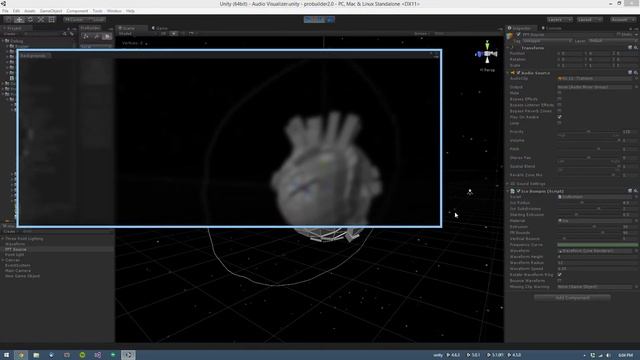This screenshot has width=640, height=360.
Task: Toggle the Bounce Waveform checkbox
Action: point(559,281)
